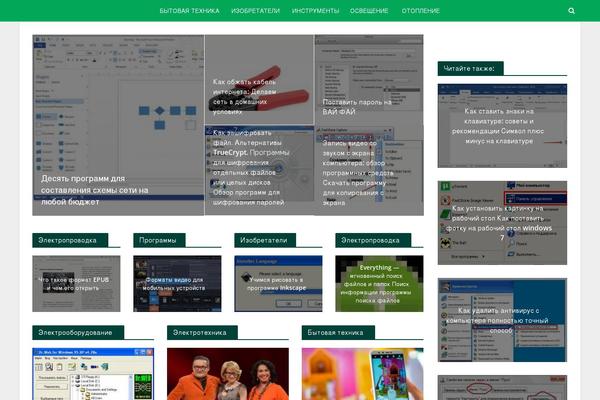Open first Электропроводка category heading
Image resolution: width=600 pixels, height=400 pixels.
coord(70,240)
